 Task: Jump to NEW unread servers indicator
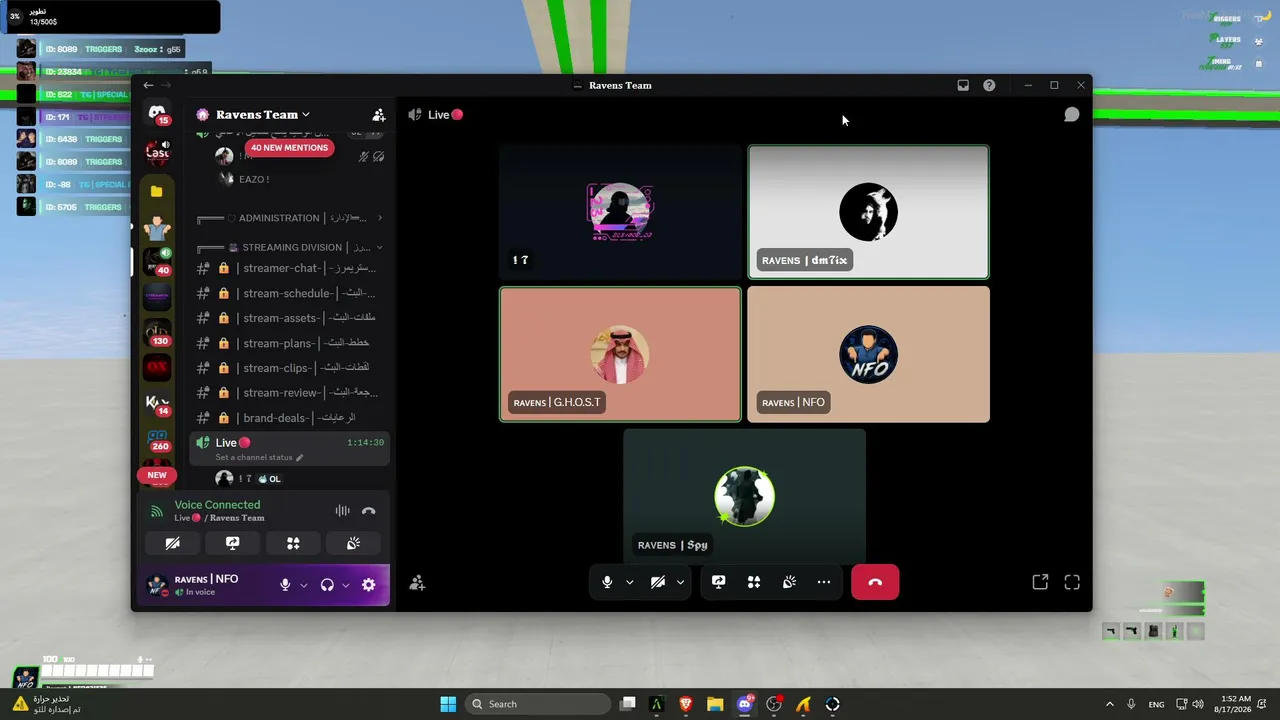pyautogui.click(x=157, y=475)
